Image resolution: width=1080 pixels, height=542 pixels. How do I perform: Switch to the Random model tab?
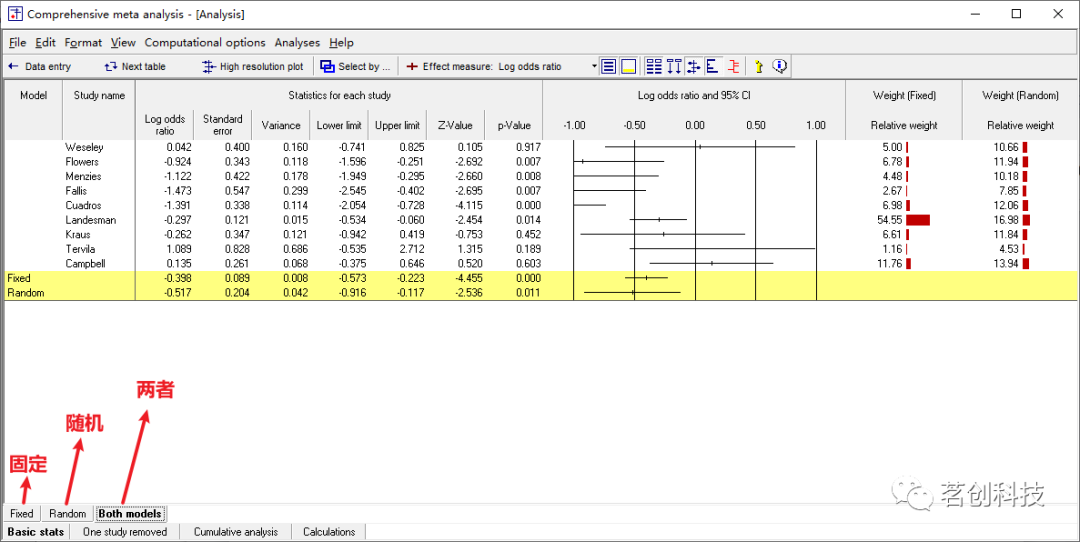(x=68, y=514)
